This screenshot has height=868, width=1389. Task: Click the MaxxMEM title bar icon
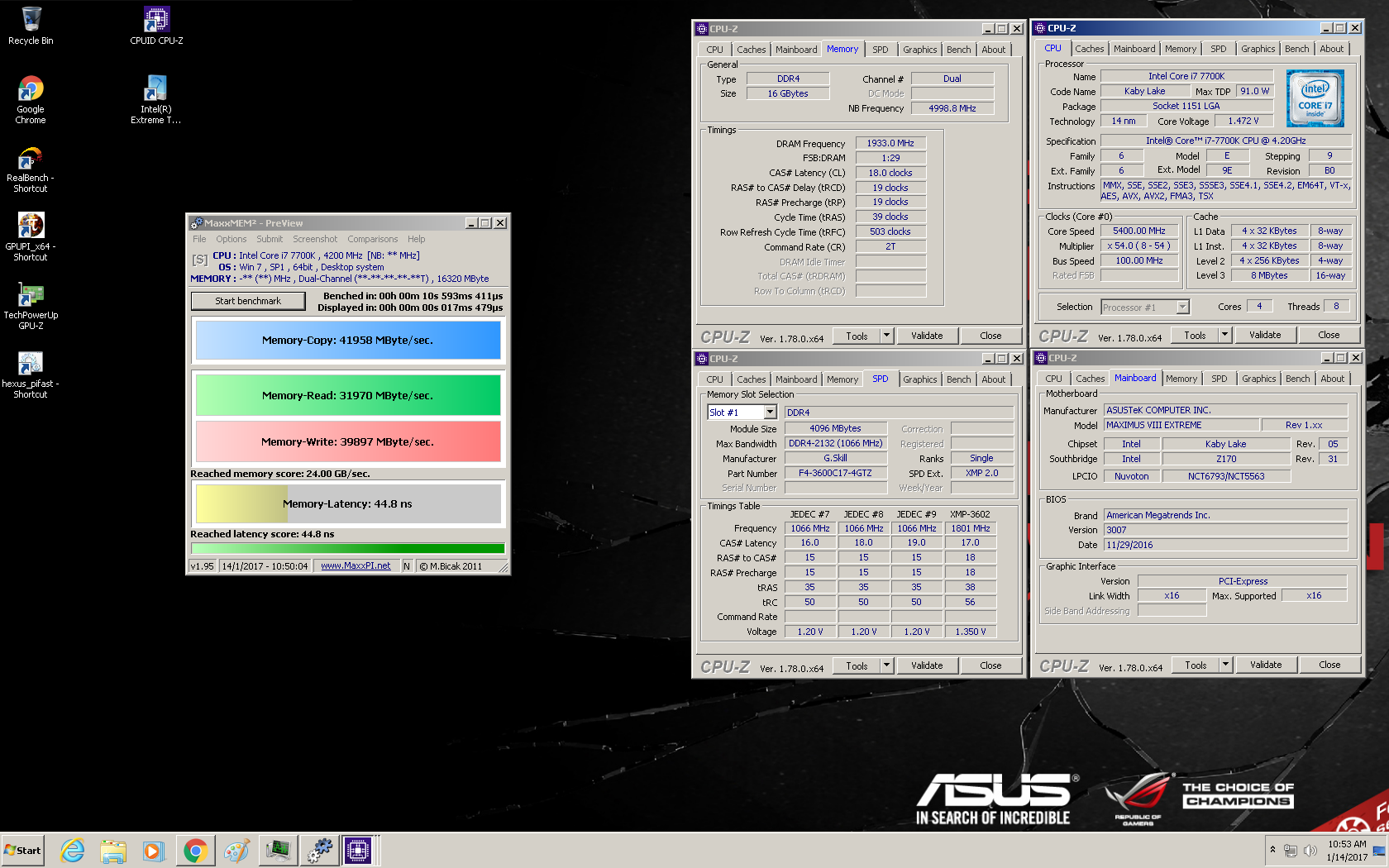[197, 223]
